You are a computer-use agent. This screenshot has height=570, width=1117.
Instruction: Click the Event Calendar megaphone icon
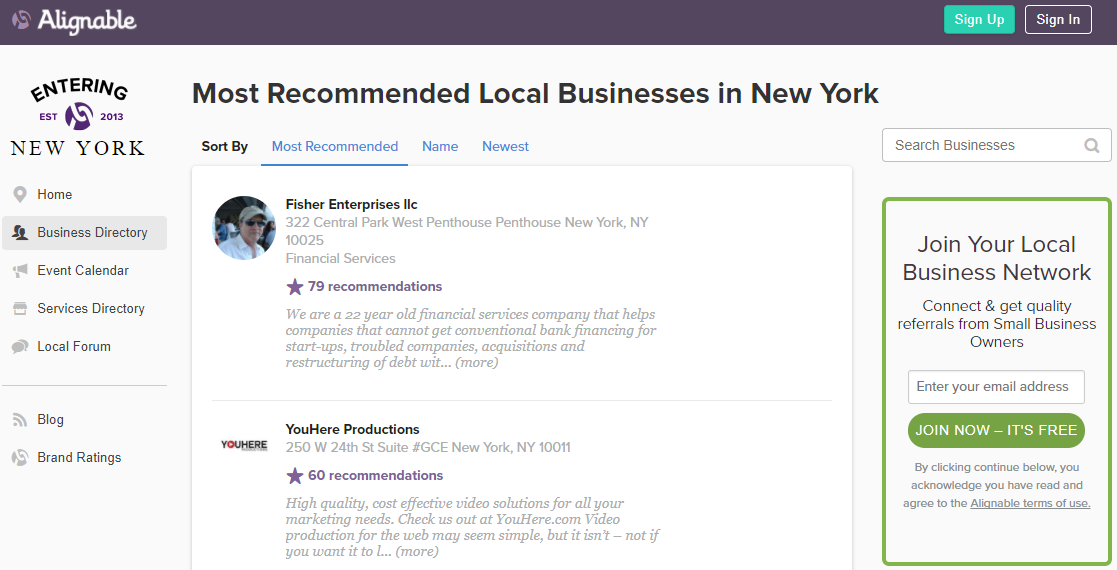[x=20, y=271]
